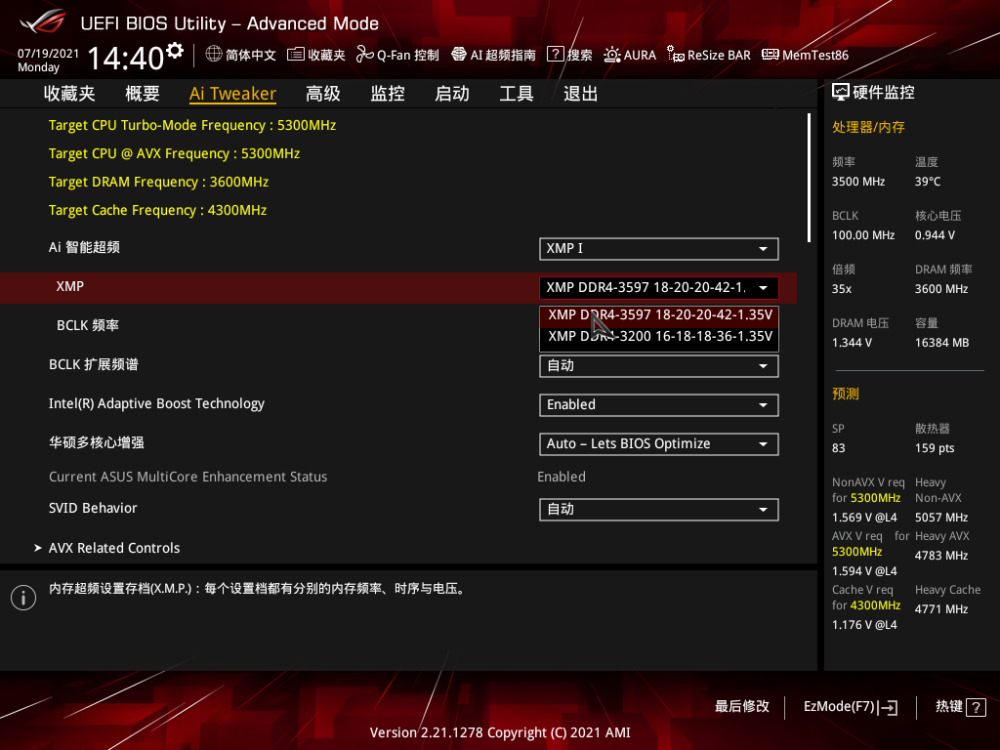
Task: Open the 退出 tab
Action: coord(581,94)
